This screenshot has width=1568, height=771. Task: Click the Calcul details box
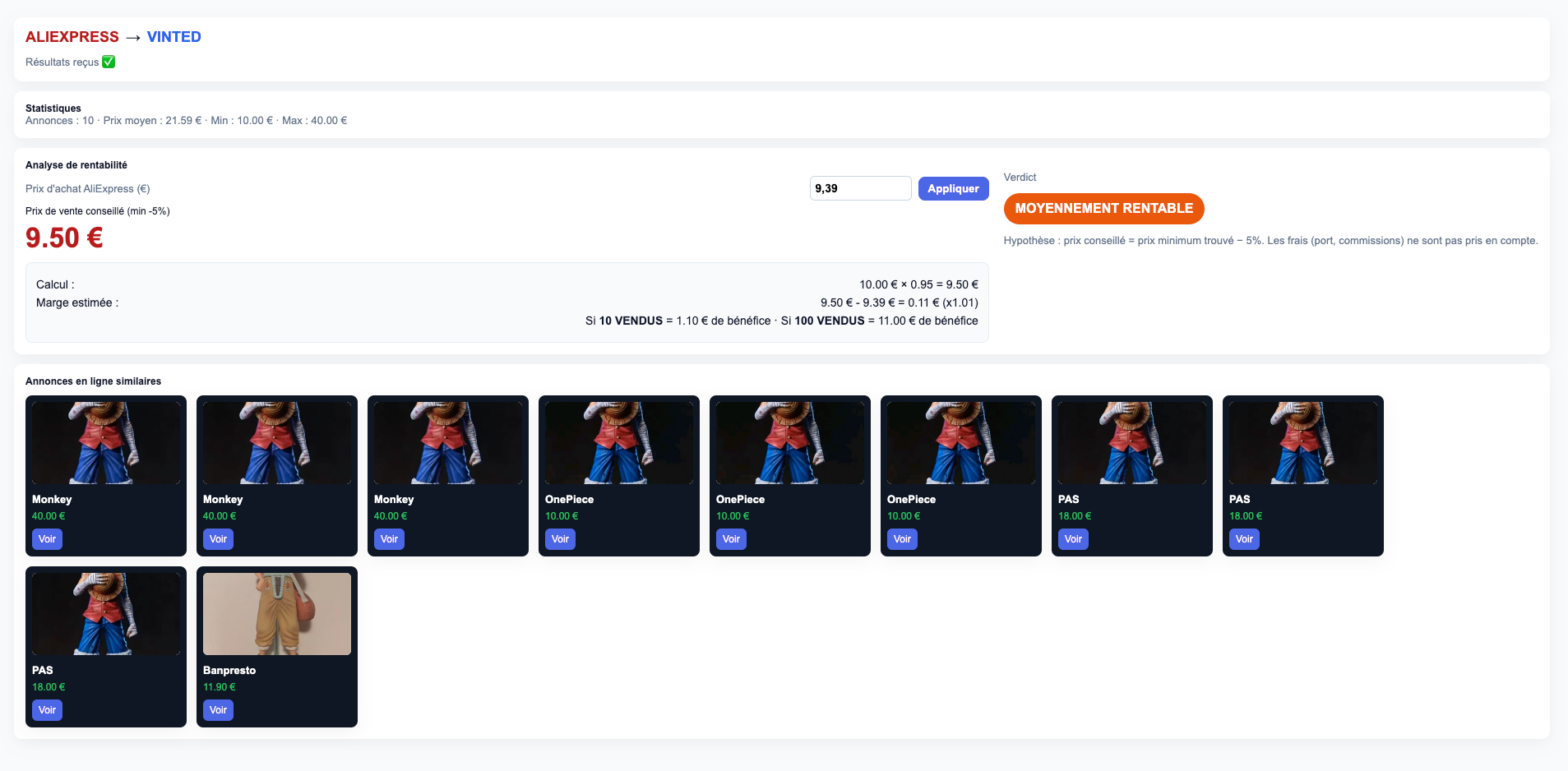pos(507,302)
